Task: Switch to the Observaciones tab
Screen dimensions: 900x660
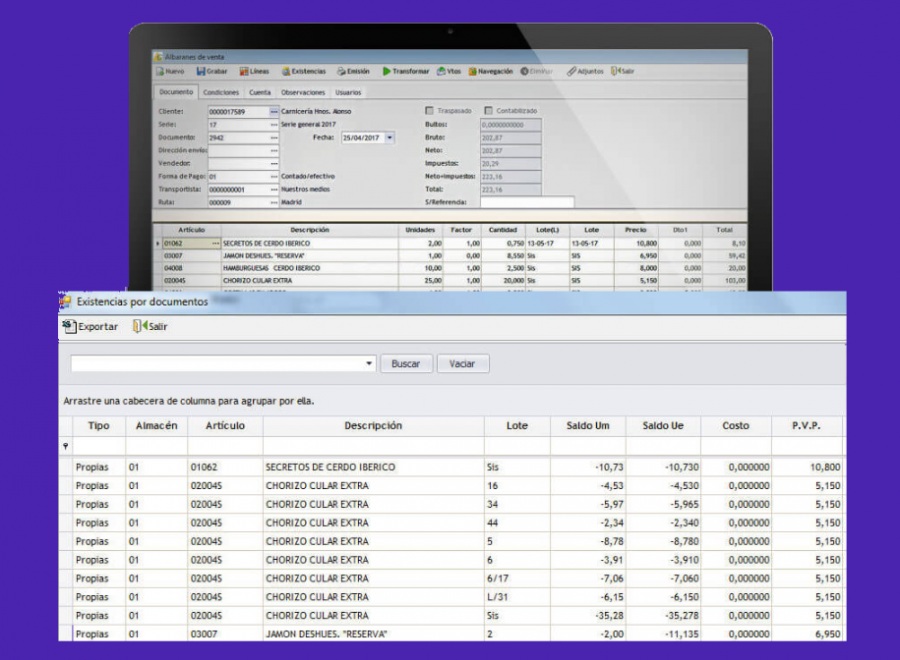Action: coord(303,92)
